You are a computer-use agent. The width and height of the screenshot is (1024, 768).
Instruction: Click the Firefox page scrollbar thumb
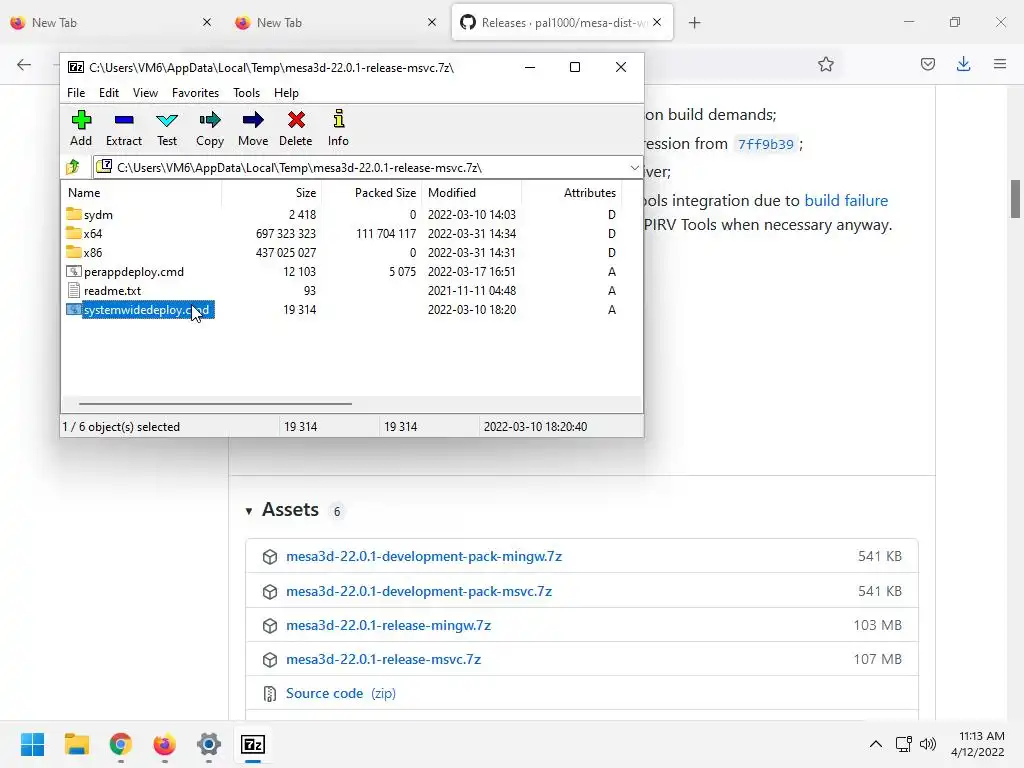[1015, 199]
